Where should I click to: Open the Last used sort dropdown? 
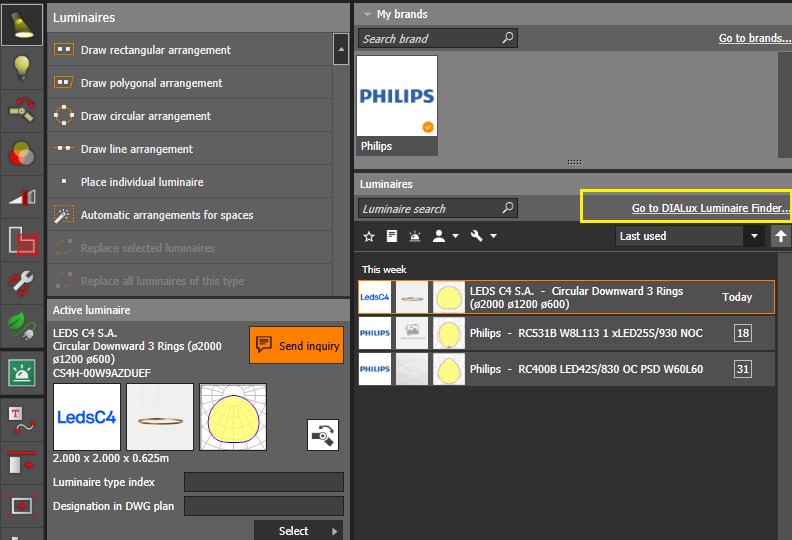point(690,236)
